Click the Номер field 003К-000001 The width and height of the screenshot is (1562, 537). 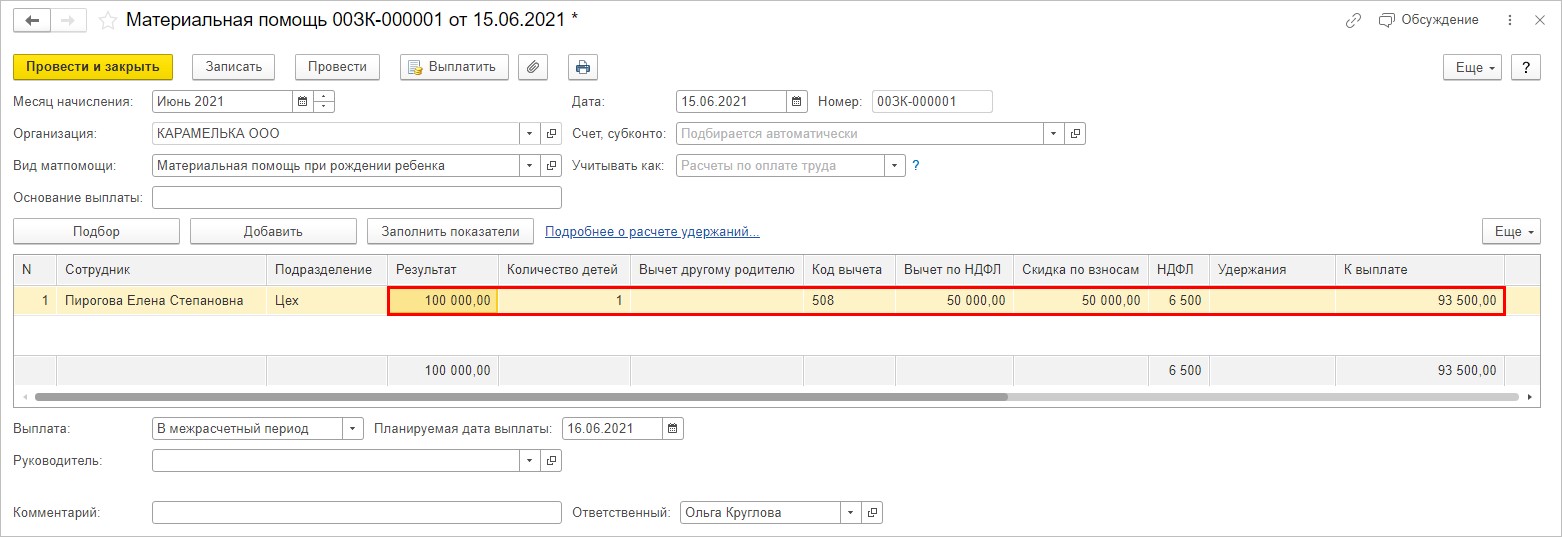[932, 101]
